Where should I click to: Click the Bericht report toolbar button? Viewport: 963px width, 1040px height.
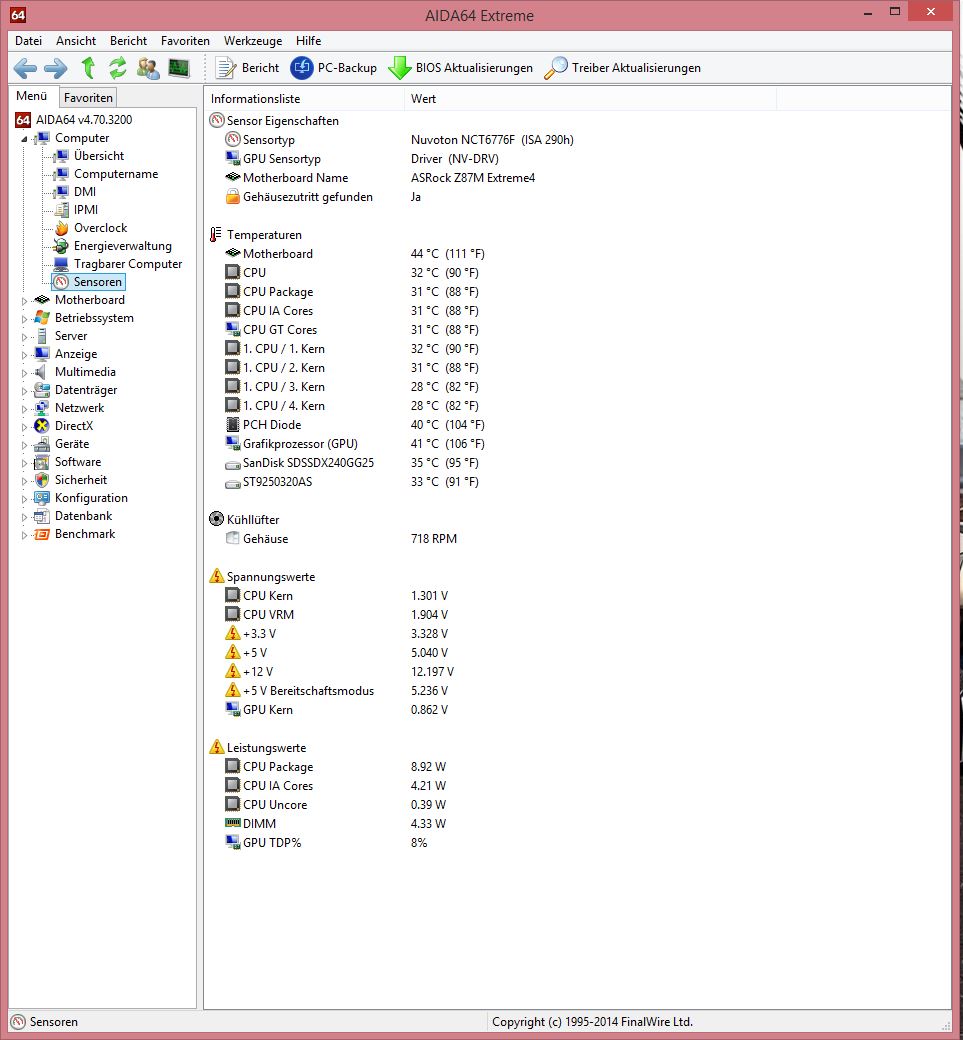tap(248, 68)
